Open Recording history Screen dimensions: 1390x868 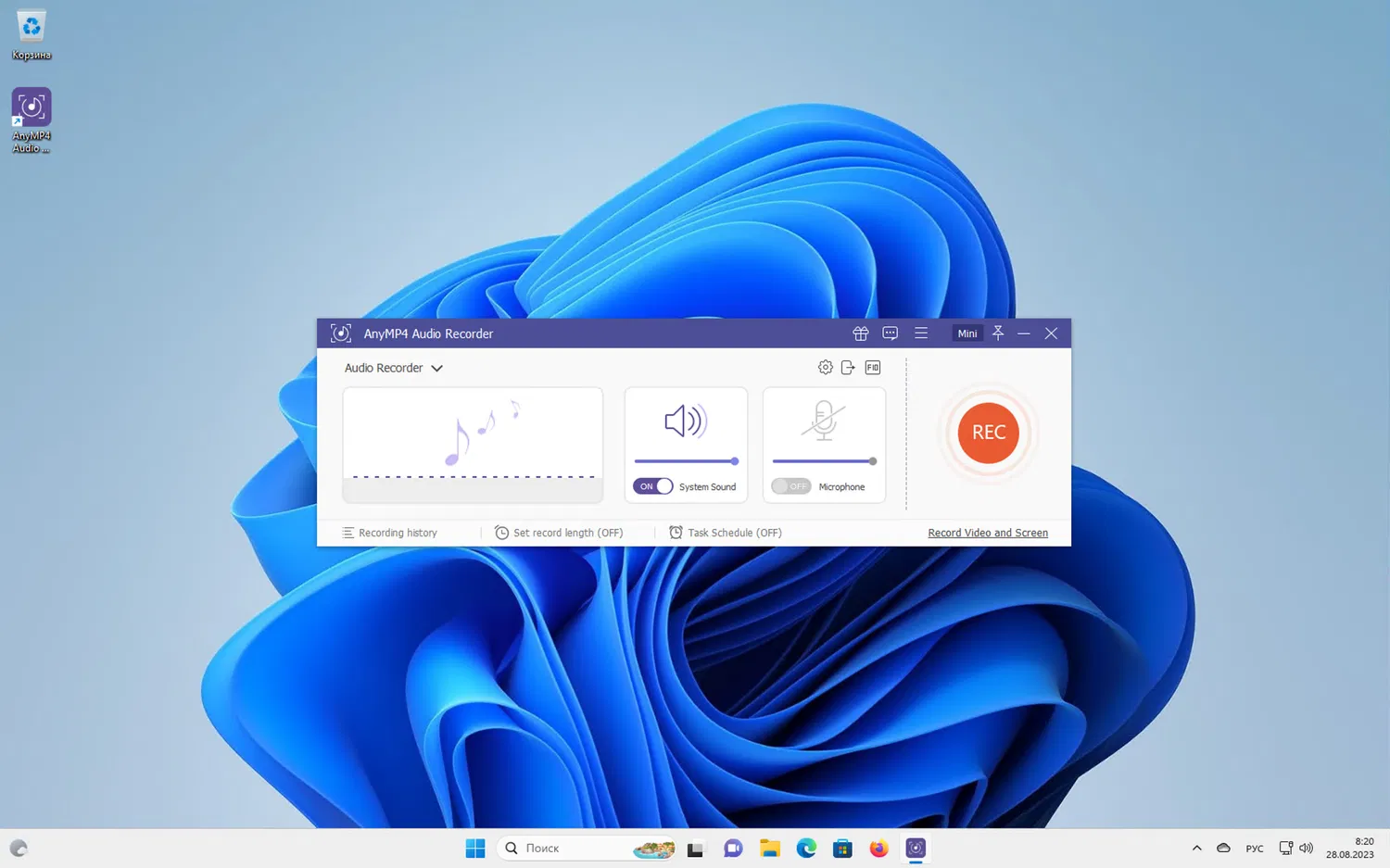390,533
